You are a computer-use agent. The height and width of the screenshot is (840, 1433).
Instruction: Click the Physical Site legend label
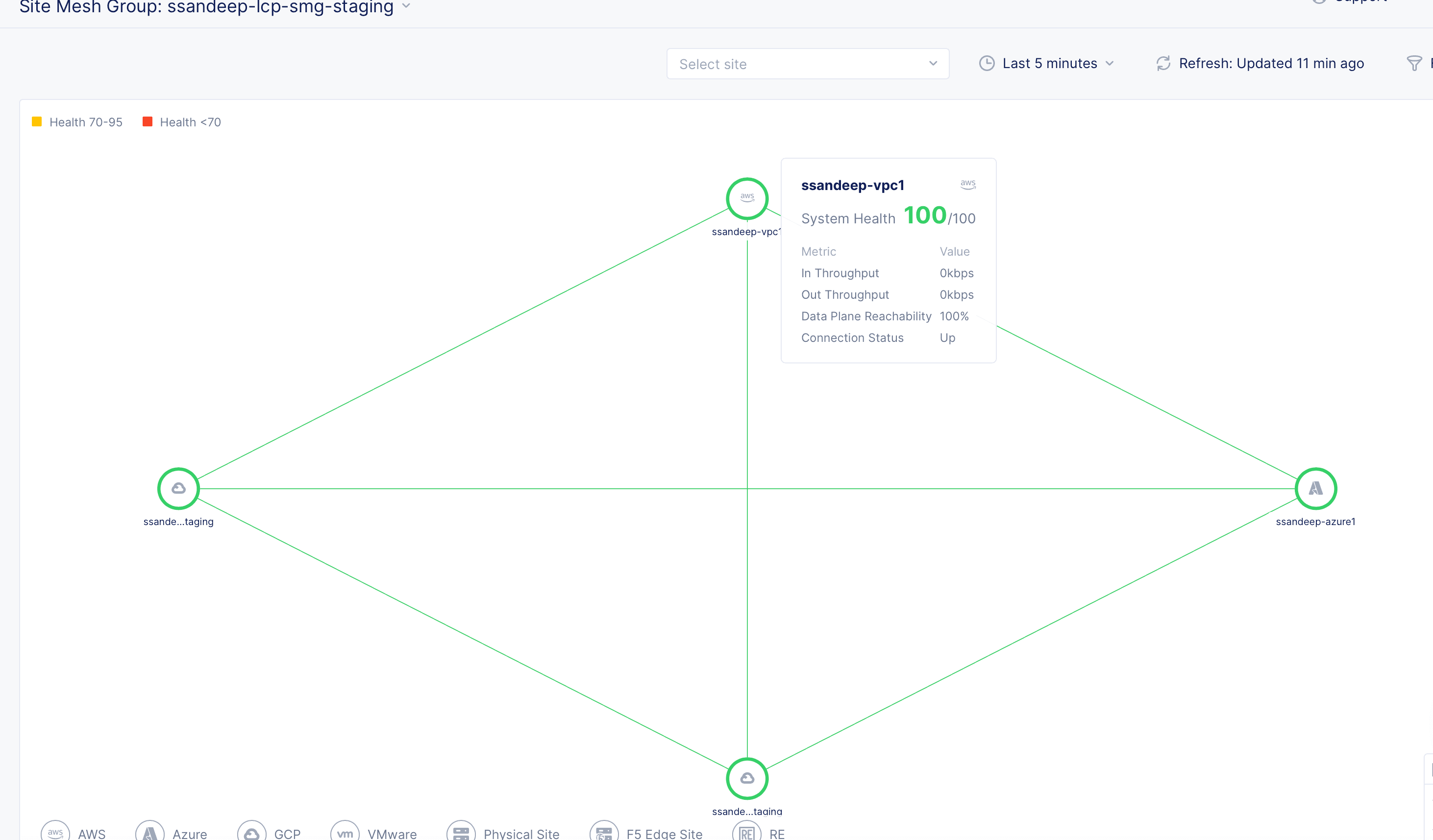[521, 834]
